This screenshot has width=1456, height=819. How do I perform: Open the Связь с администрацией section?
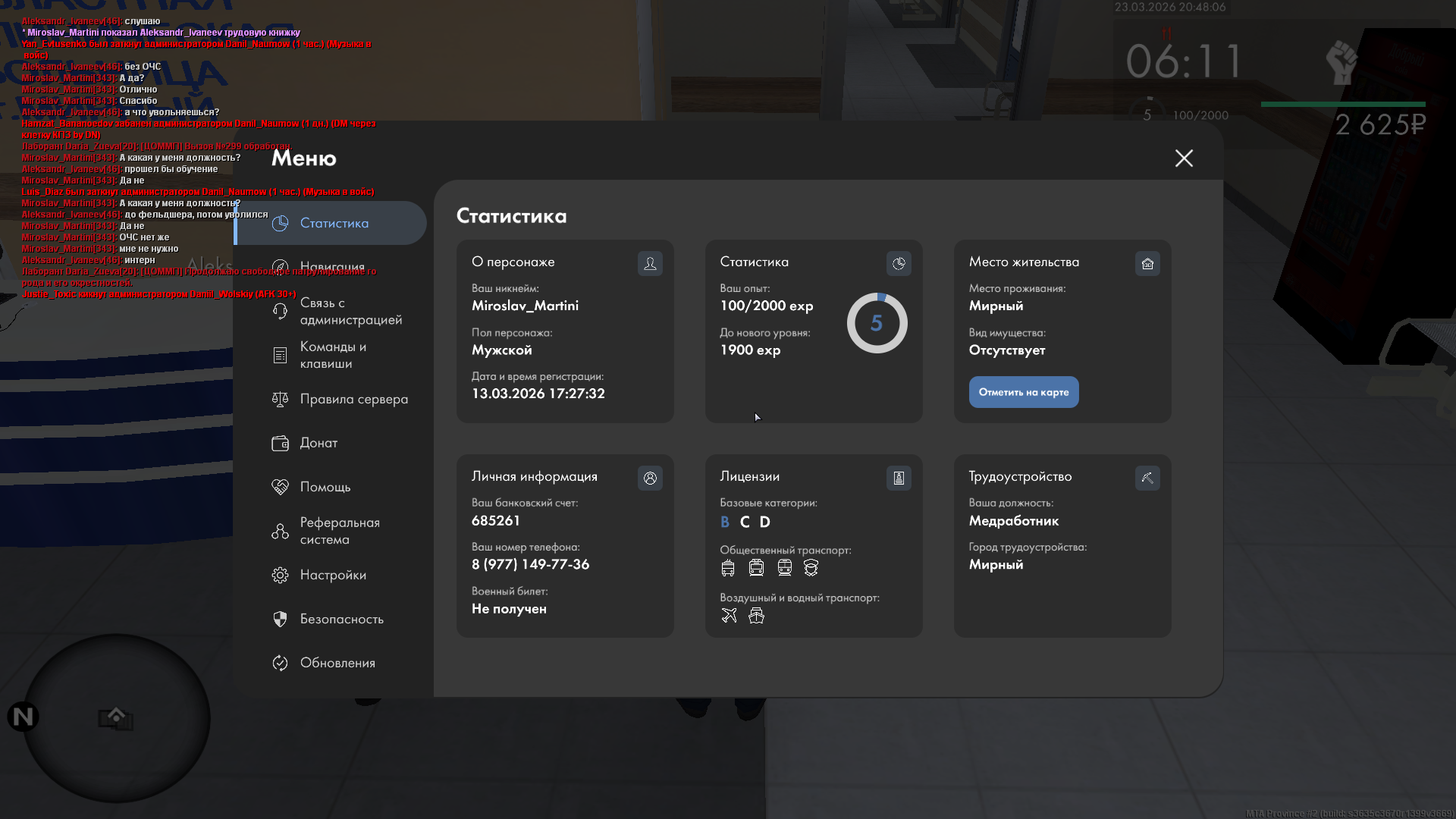[350, 311]
